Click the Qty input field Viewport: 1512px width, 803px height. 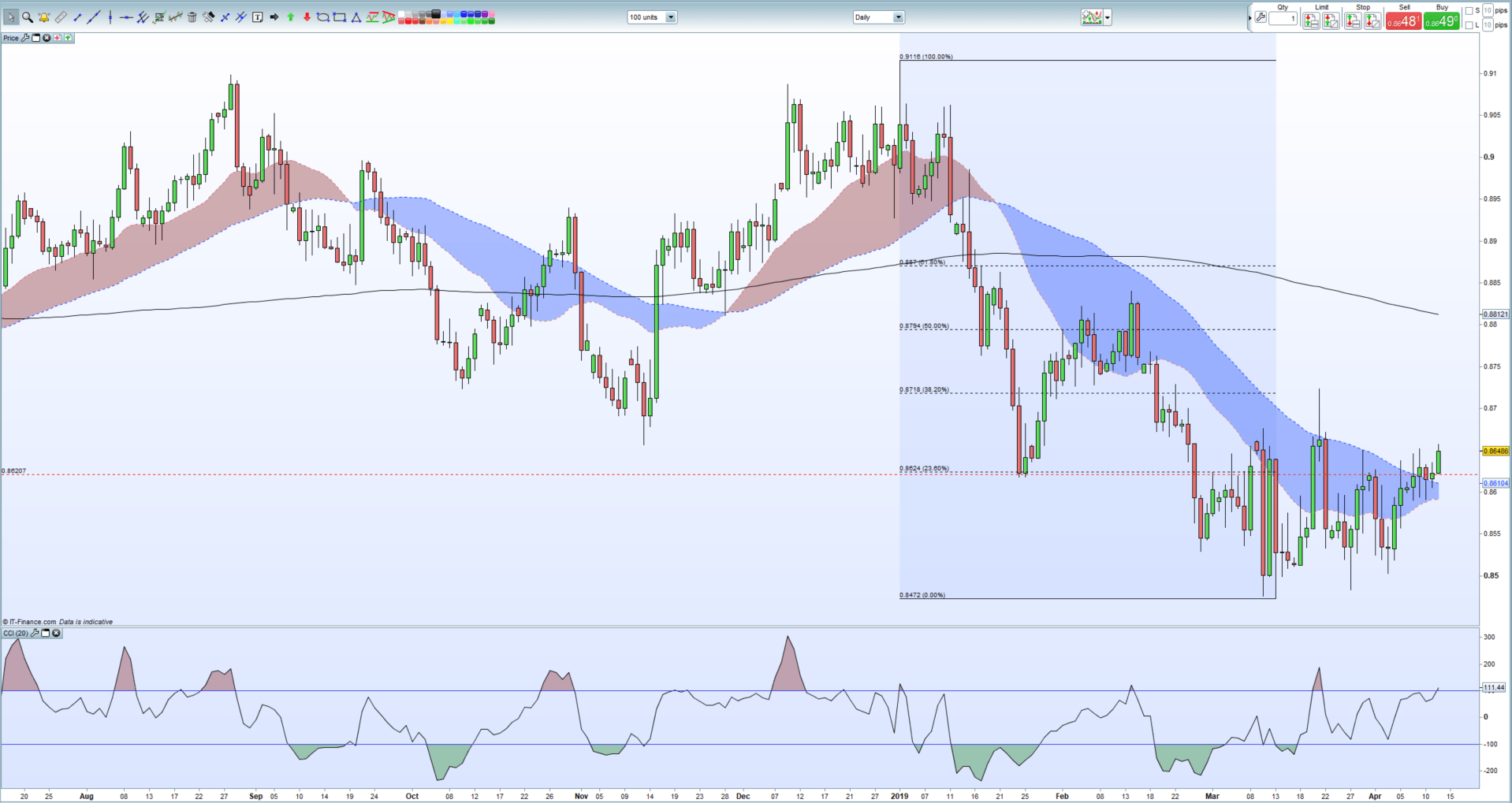pyautogui.click(x=1283, y=18)
